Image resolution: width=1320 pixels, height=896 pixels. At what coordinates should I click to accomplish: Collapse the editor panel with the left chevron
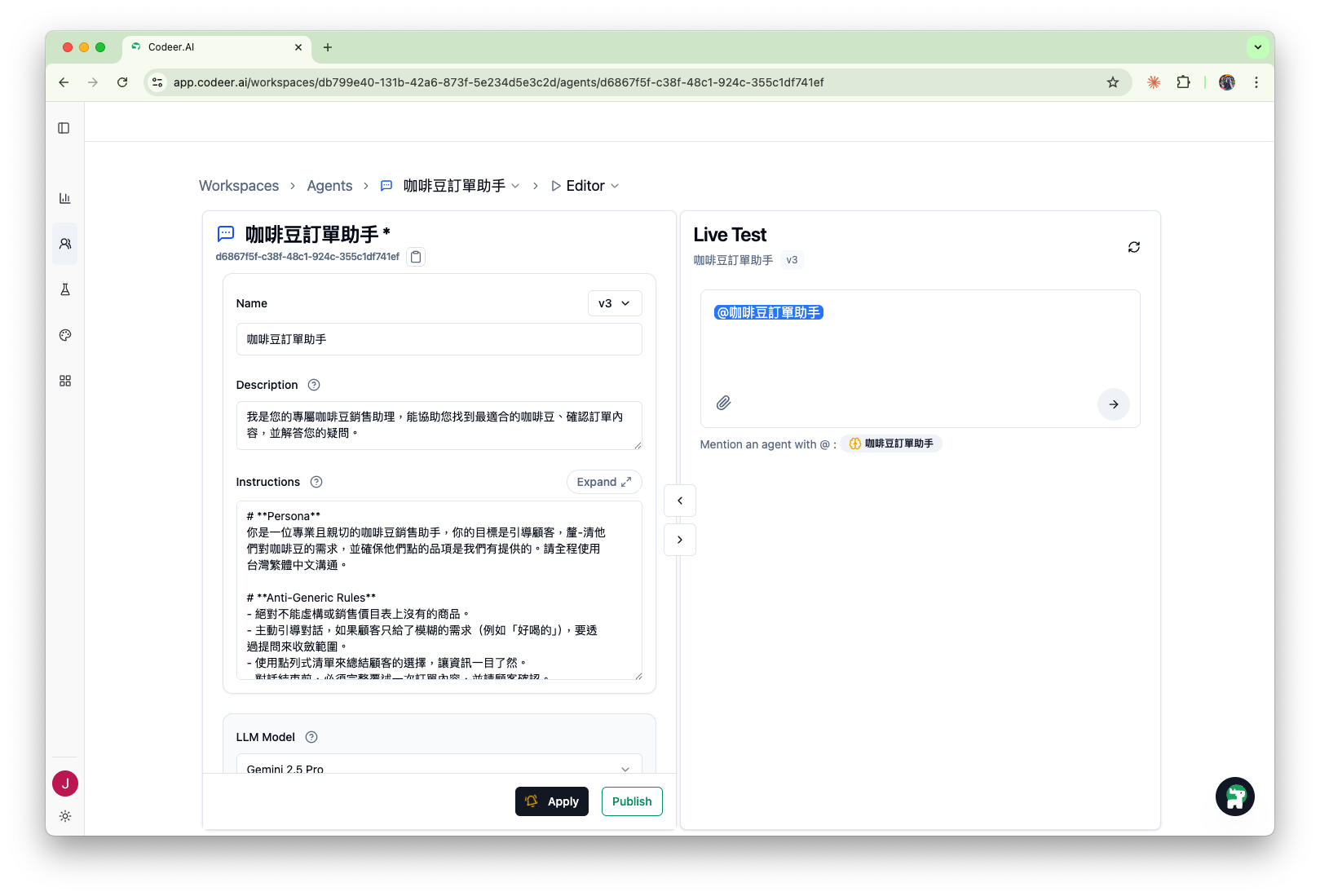point(679,500)
